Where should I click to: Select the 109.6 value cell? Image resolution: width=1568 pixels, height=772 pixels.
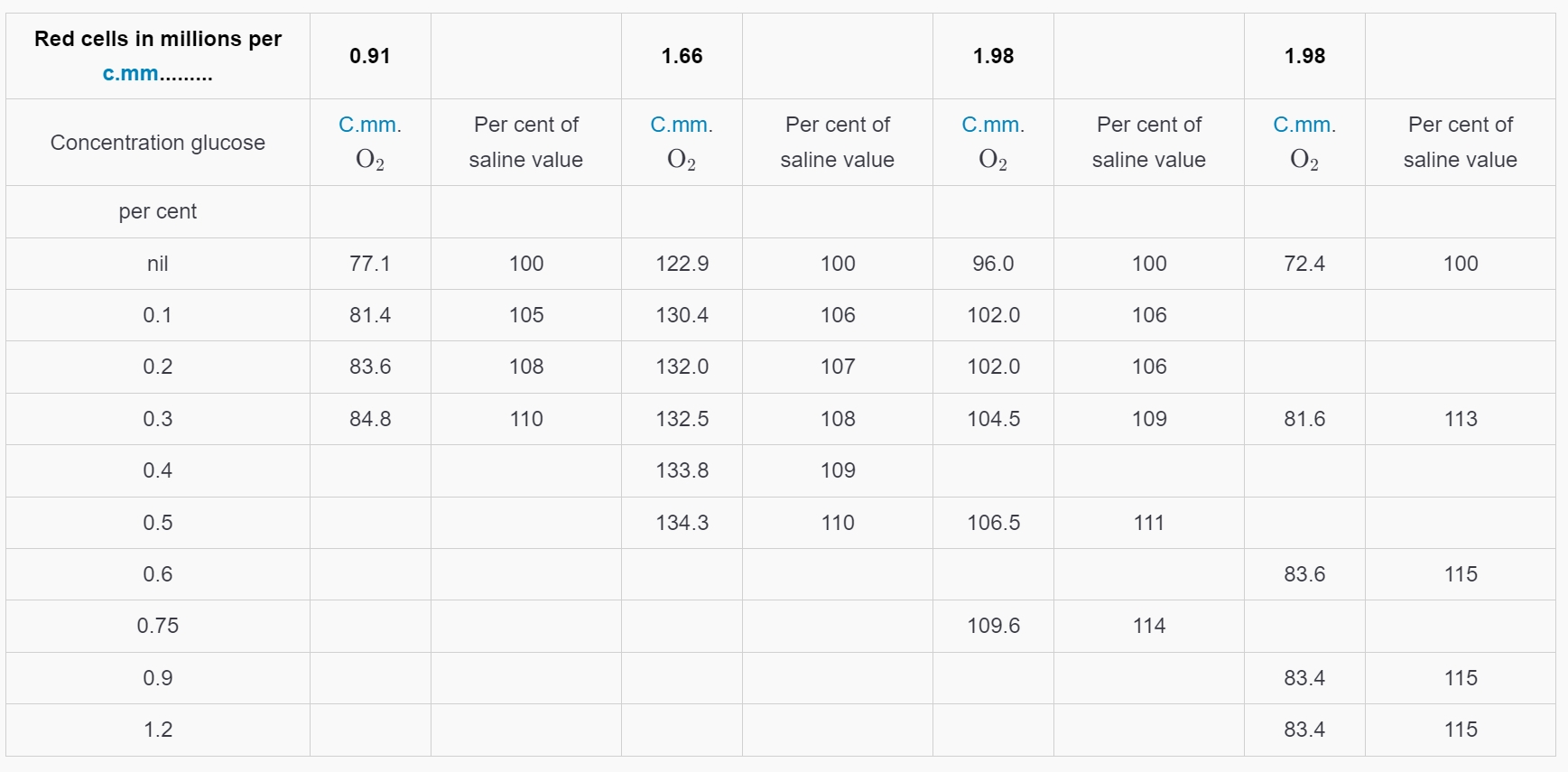pos(993,626)
